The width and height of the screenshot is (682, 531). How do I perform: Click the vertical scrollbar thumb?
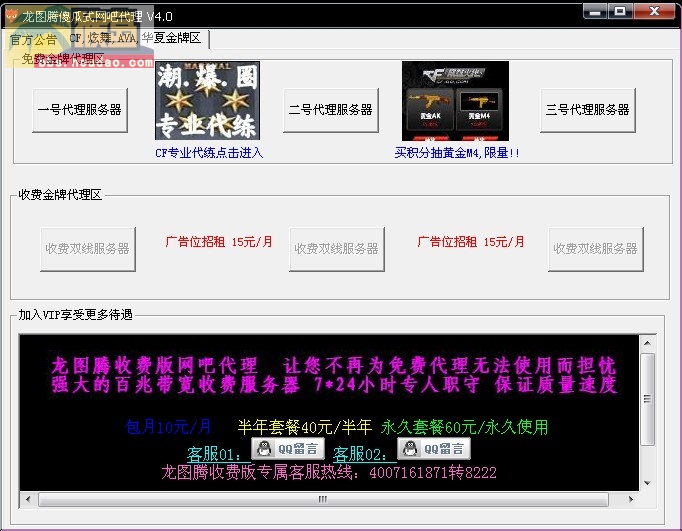[647, 399]
